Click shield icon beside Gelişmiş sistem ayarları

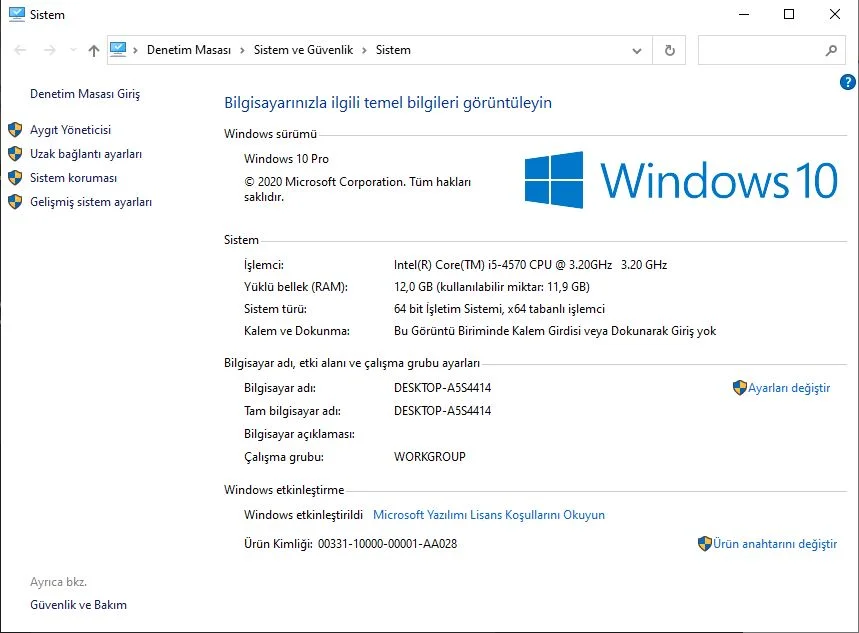tap(15, 202)
